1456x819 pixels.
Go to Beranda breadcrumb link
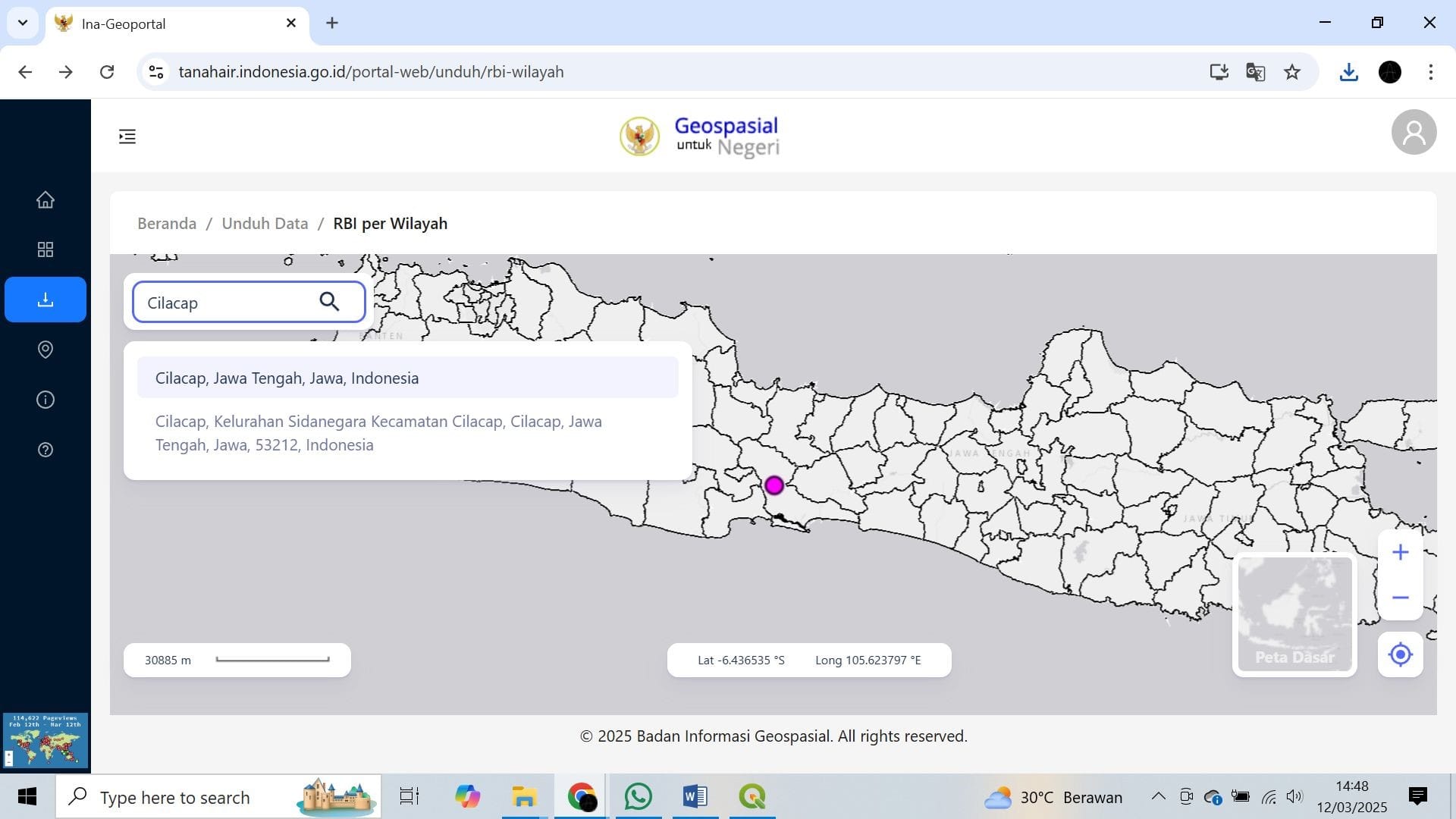167,224
